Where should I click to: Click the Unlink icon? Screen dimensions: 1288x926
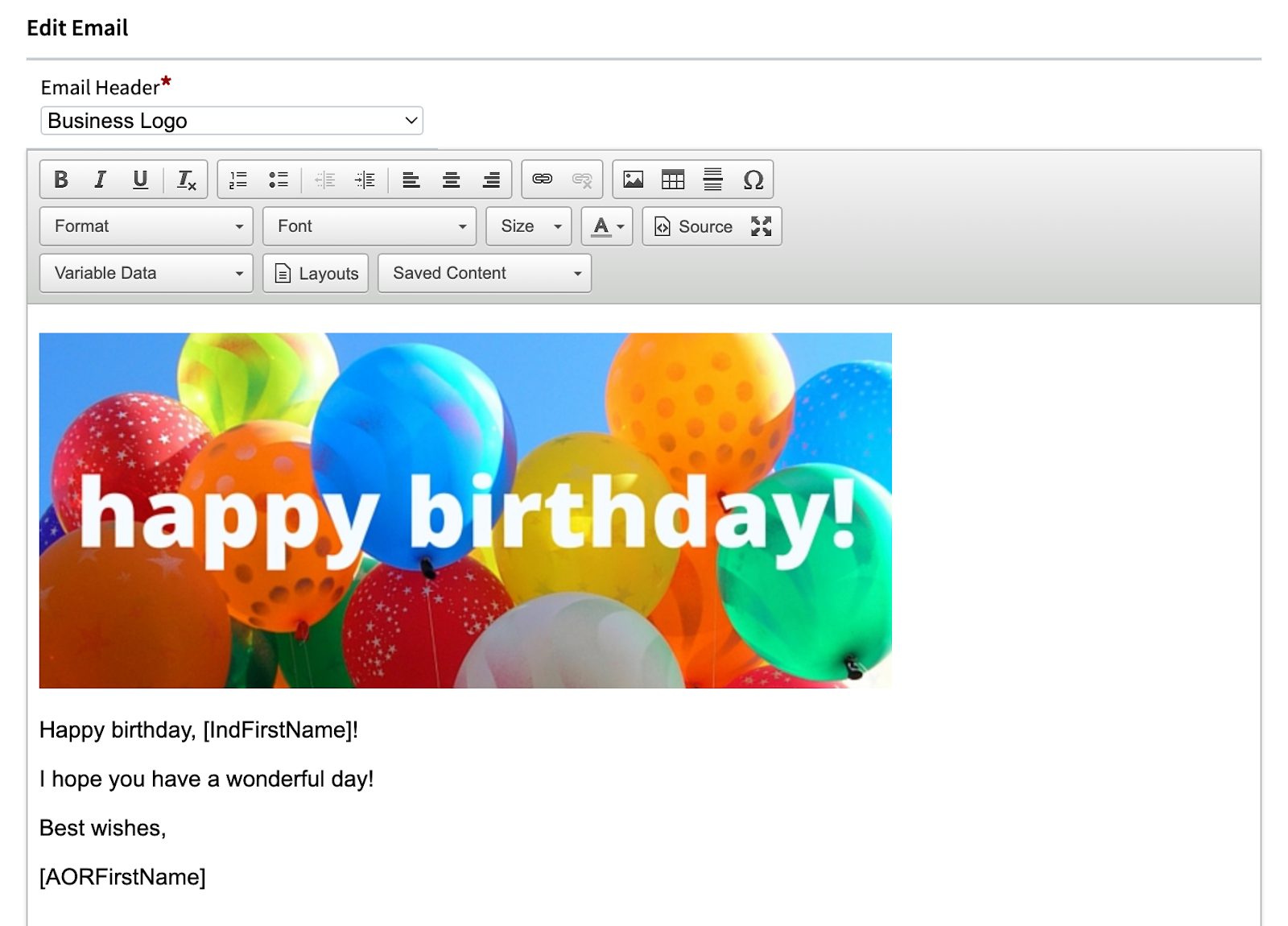582,180
